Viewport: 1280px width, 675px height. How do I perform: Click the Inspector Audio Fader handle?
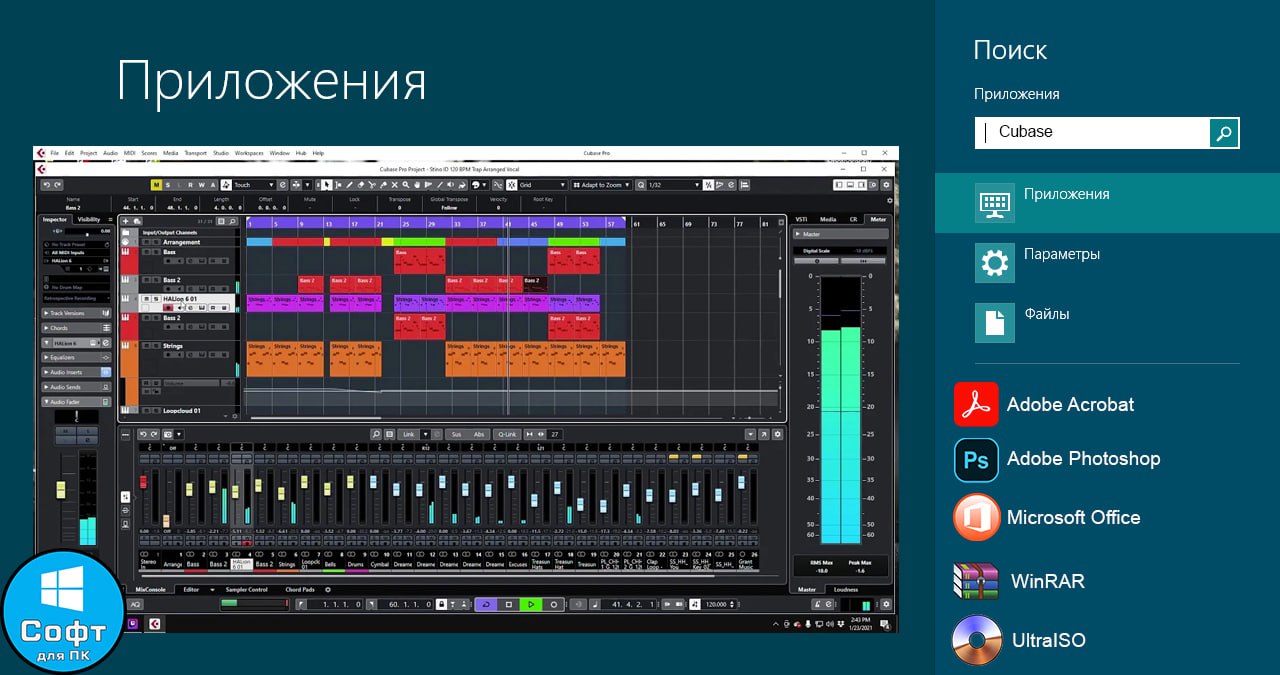tap(59, 490)
